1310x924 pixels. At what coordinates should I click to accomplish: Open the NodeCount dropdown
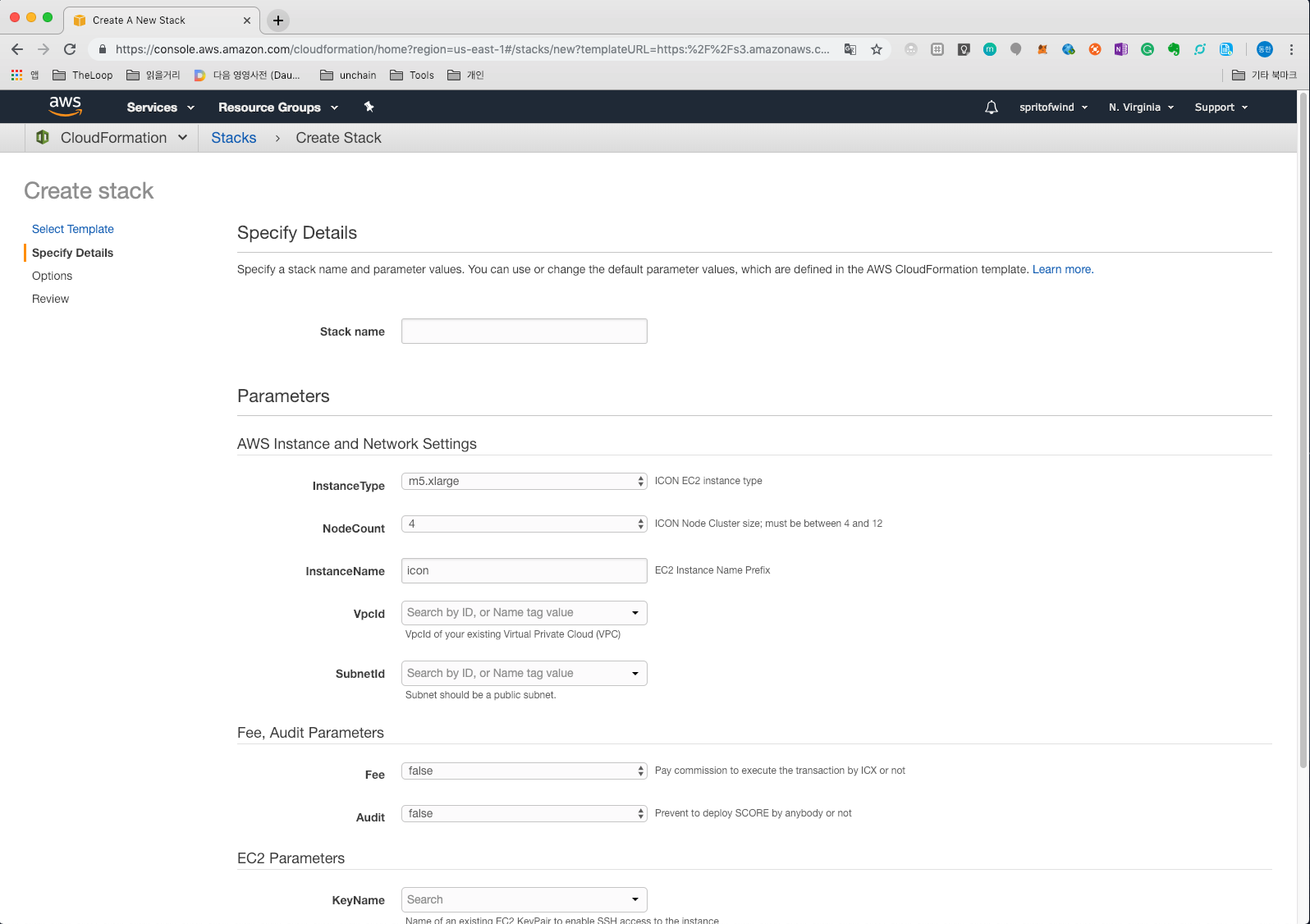524,524
